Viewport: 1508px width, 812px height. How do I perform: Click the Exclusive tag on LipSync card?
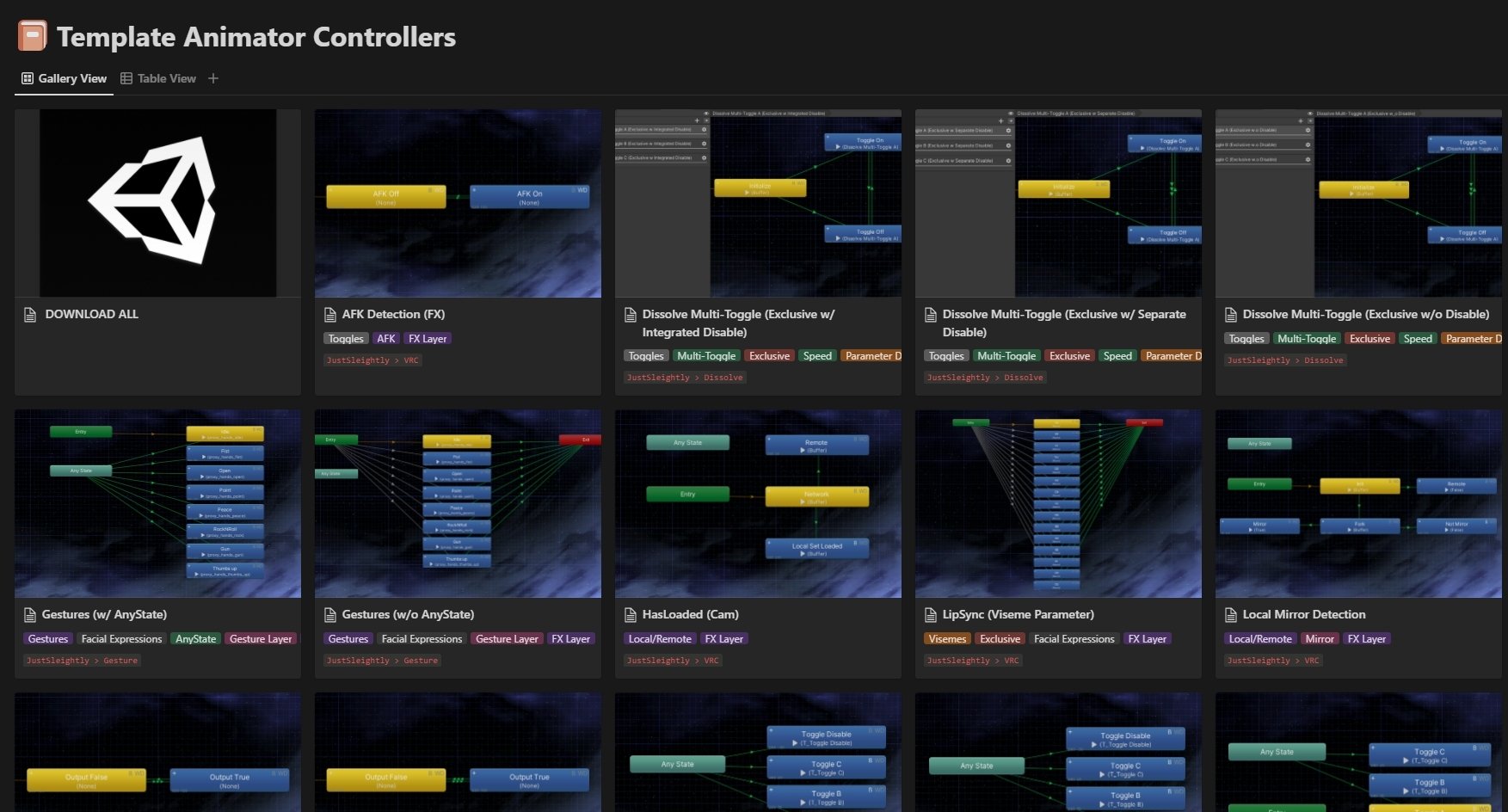pyautogui.click(x=1000, y=638)
